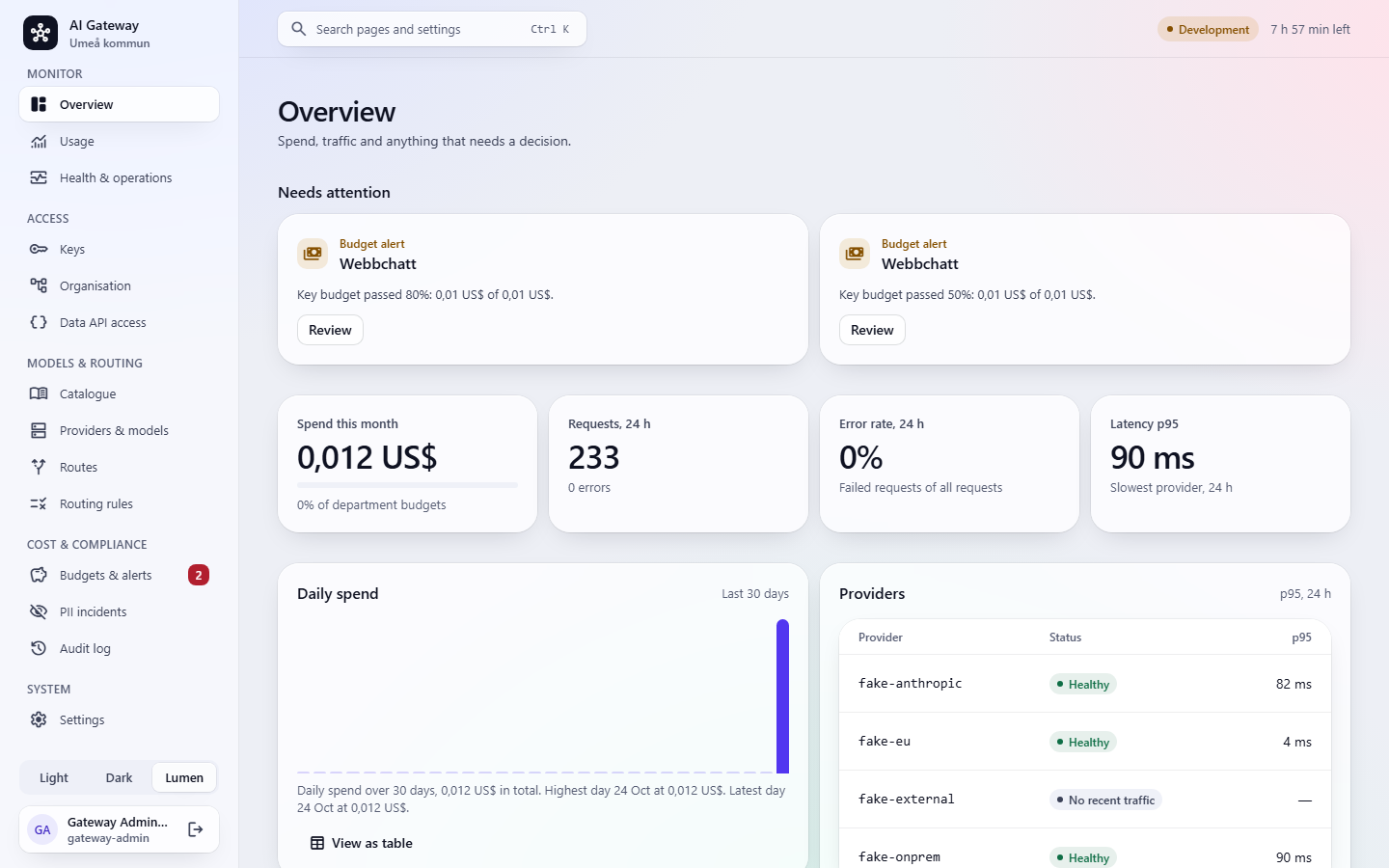Image resolution: width=1389 pixels, height=868 pixels.
Task: Click View as table under Daily spend
Action: tap(362, 843)
